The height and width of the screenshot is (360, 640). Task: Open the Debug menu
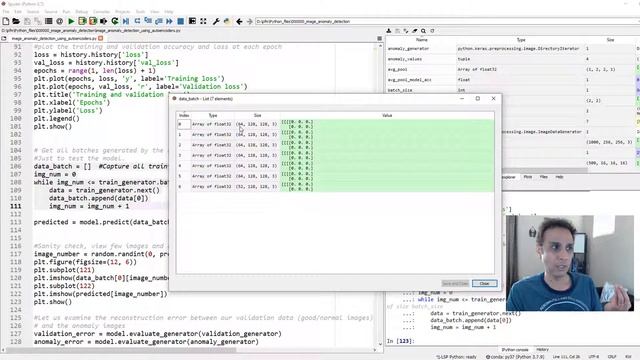pyautogui.click(x=82, y=11)
